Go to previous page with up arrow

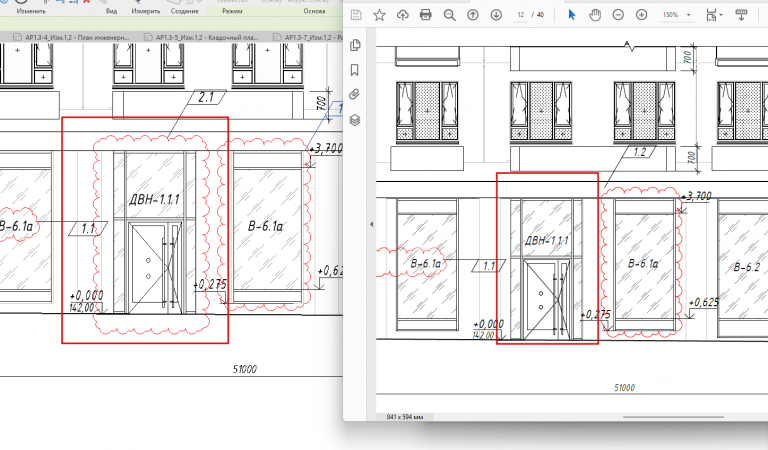473,15
